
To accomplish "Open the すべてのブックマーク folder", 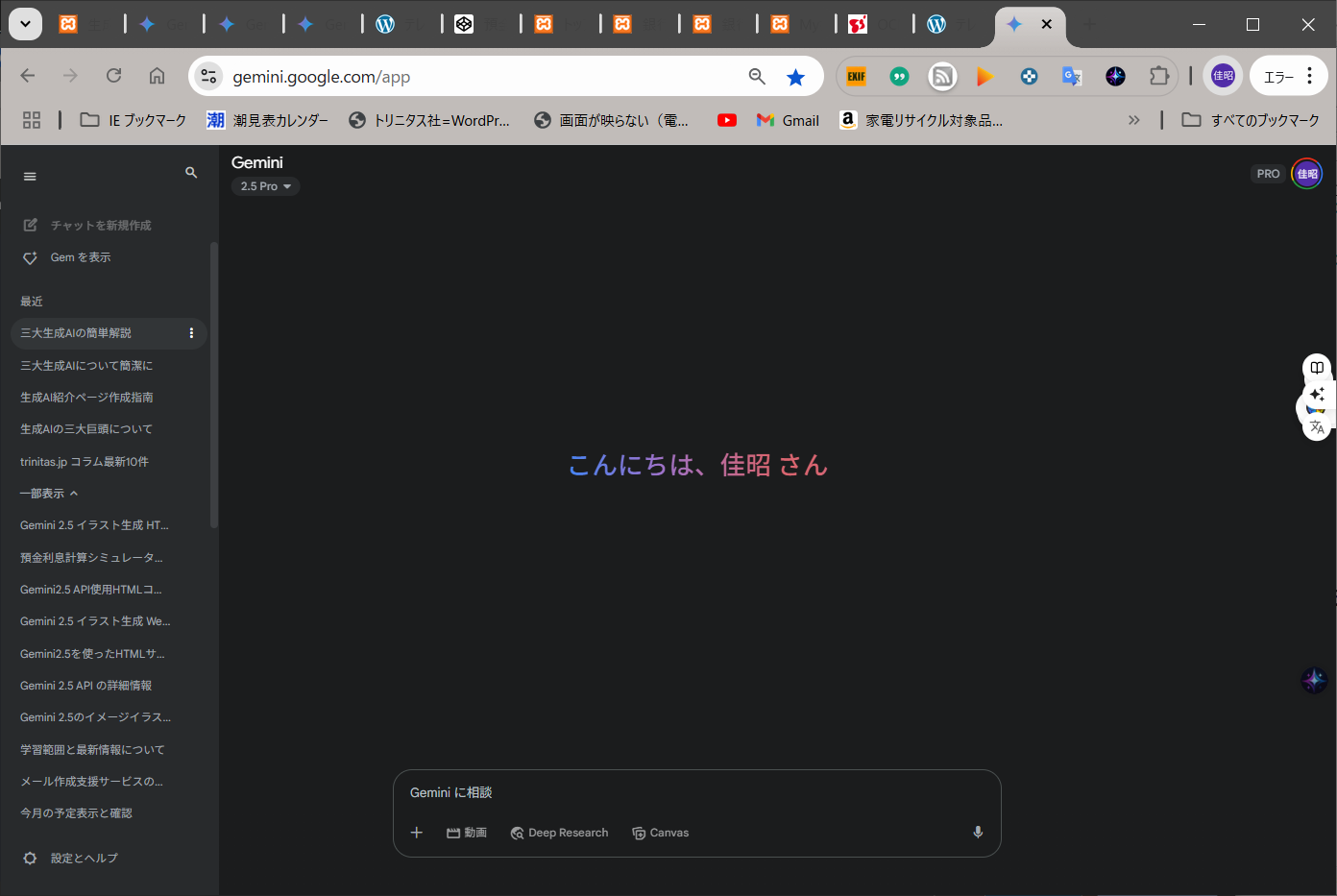I will [1251, 120].
